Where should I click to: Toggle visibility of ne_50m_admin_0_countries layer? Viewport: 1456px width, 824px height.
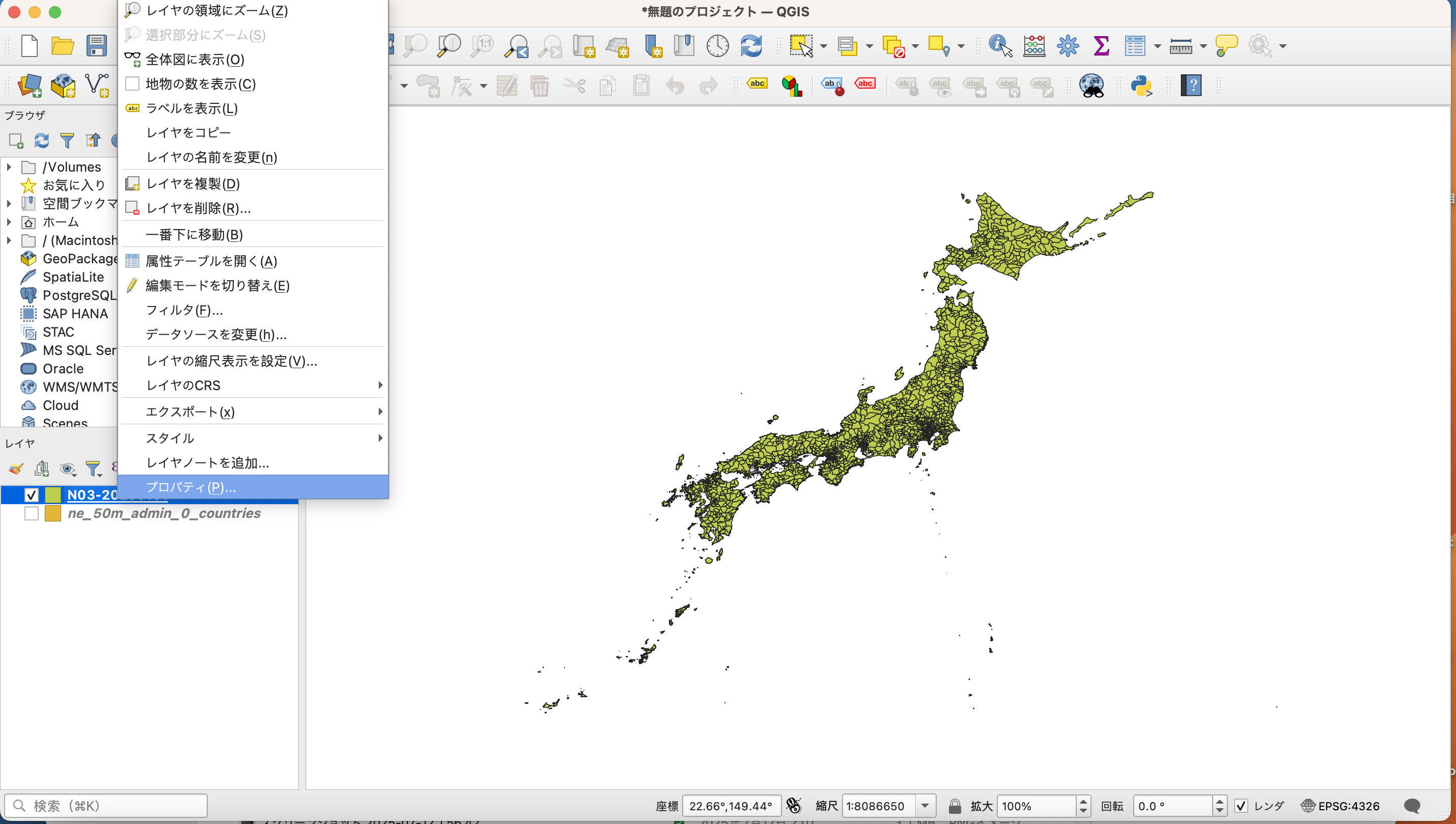tap(31, 513)
